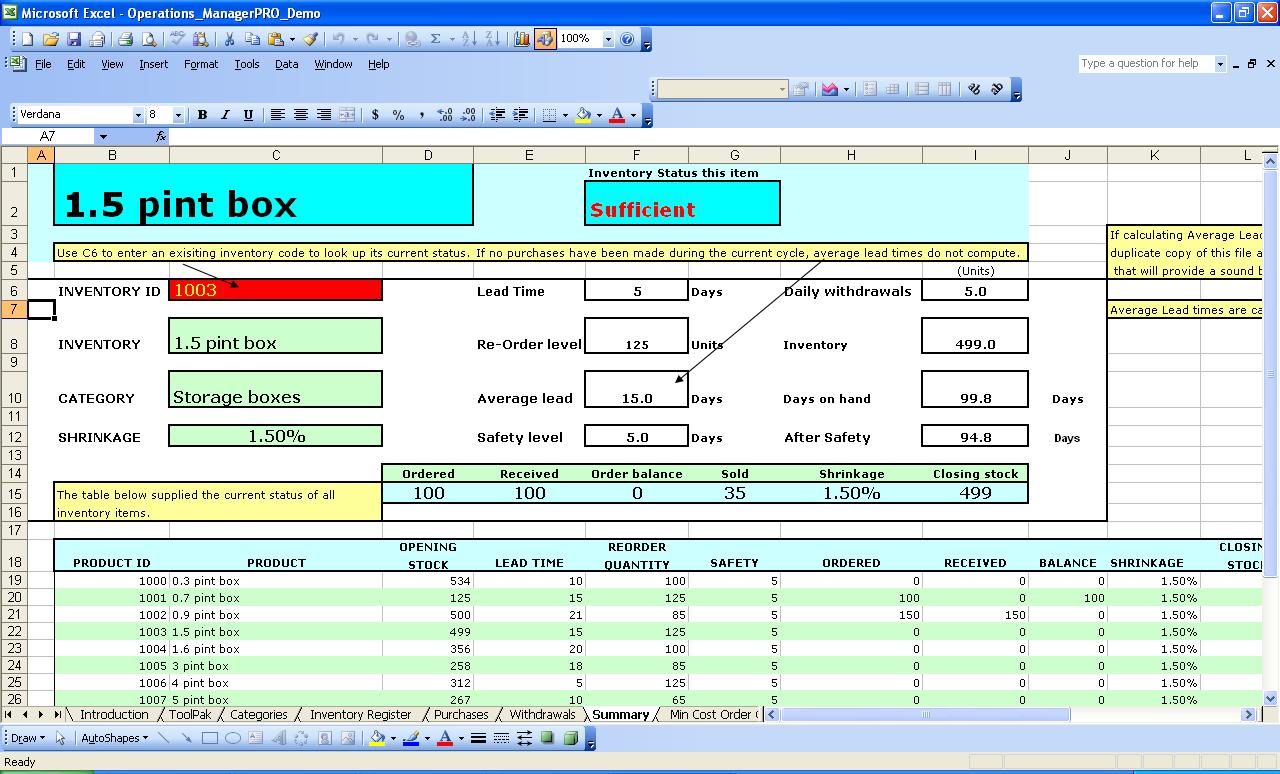The height and width of the screenshot is (774, 1280).
Task: Toggle the Underline button
Action: coord(249,114)
